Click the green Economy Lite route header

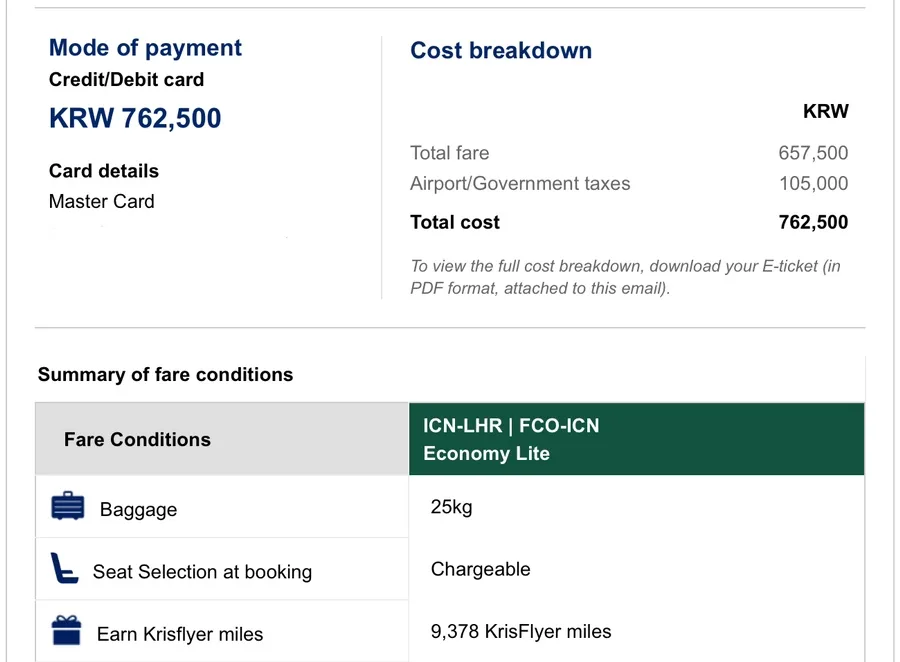click(636, 439)
